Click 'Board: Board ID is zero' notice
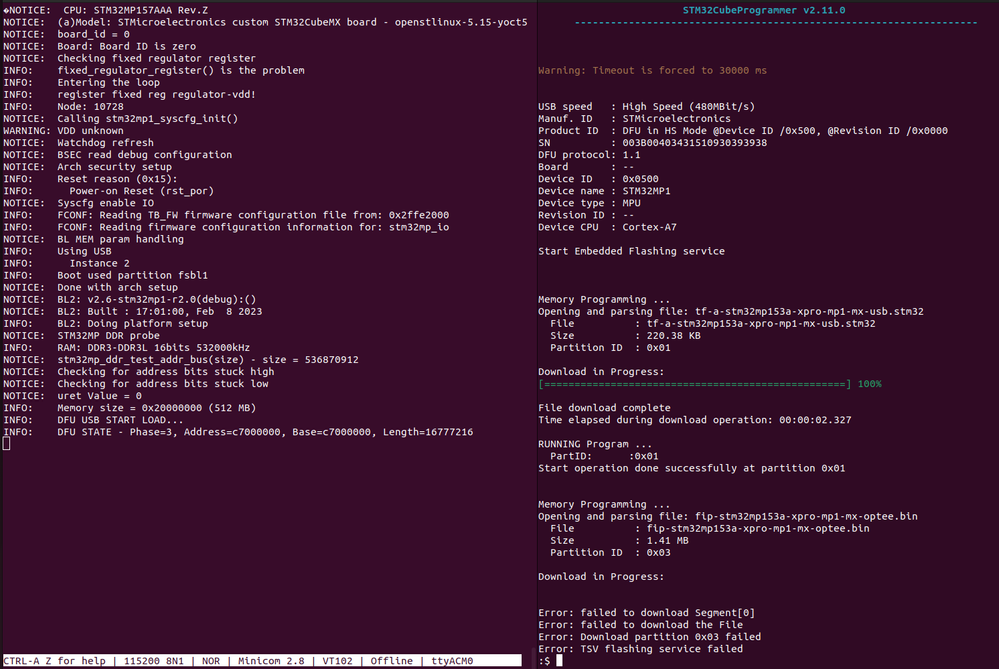 click(x=99, y=47)
